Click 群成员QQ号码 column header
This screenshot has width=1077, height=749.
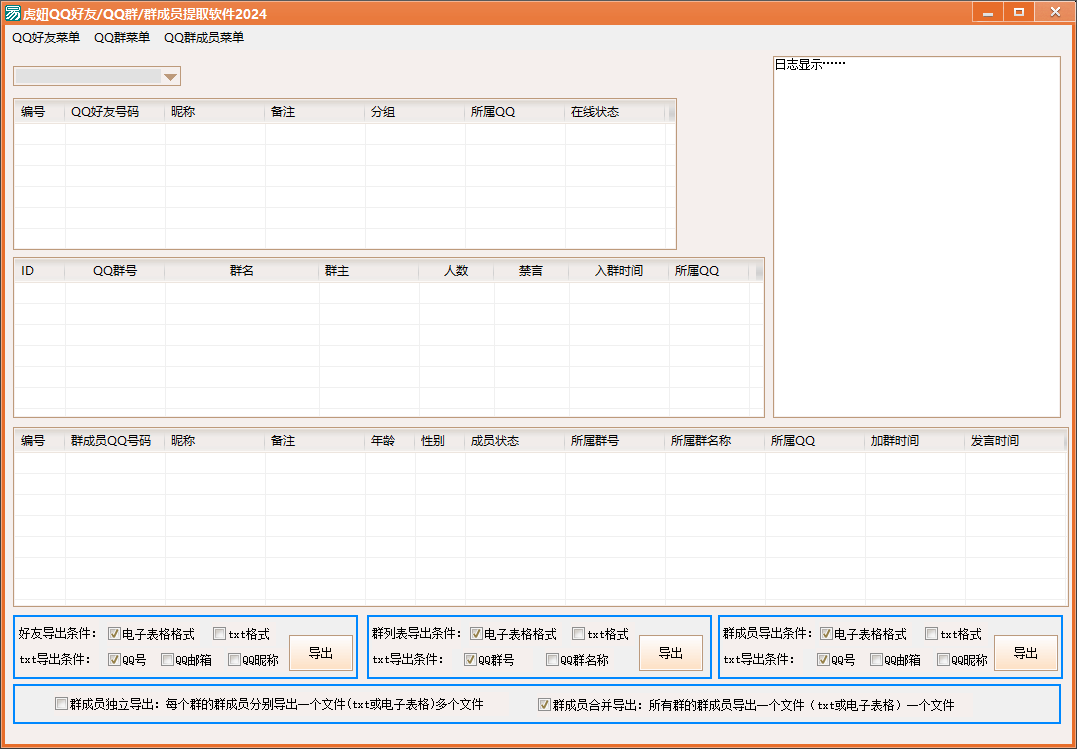tap(115, 441)
